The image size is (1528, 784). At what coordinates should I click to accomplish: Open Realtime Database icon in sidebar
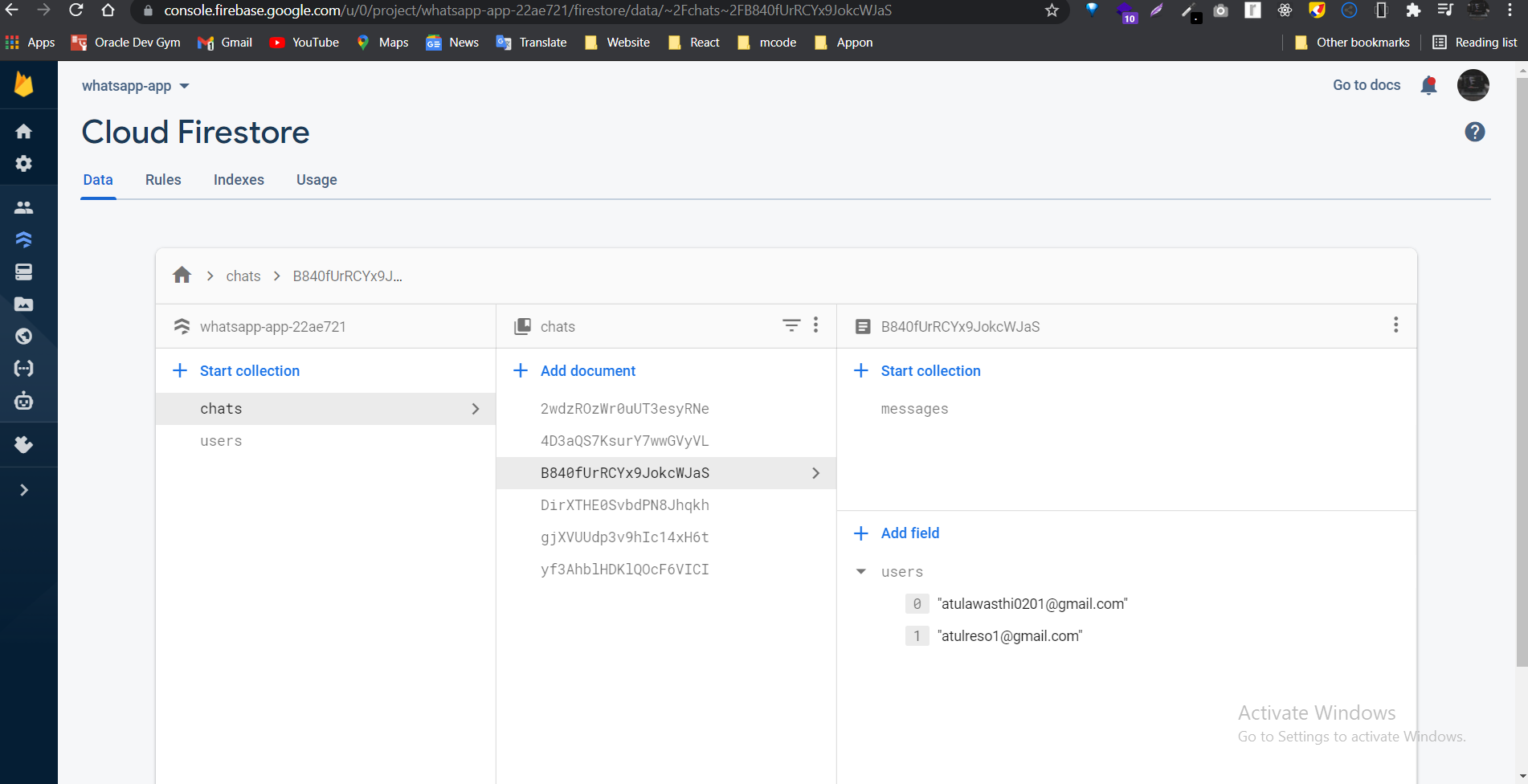point(24,272)
